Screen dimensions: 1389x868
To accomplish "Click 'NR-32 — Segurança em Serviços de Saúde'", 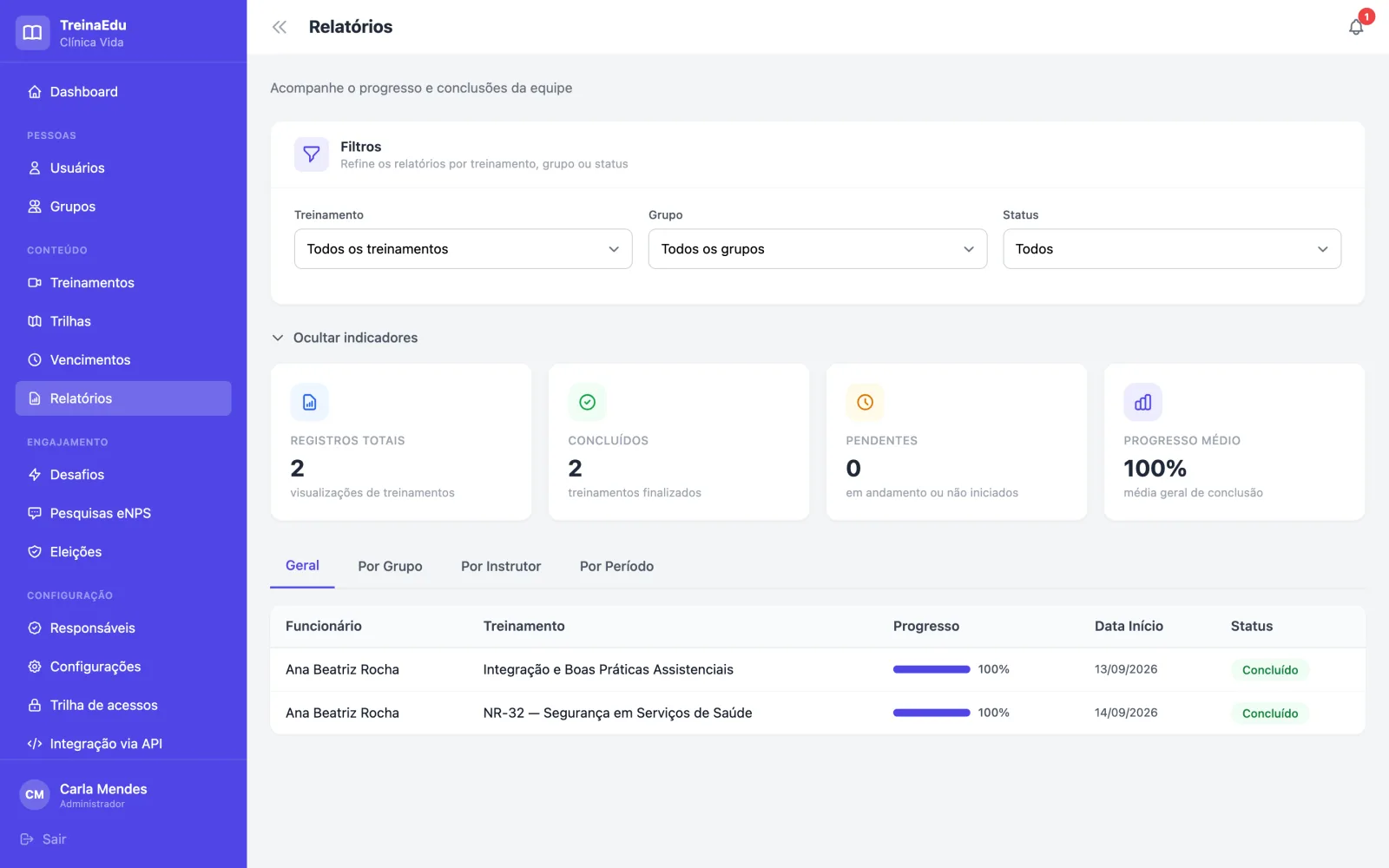I will 618,713.
